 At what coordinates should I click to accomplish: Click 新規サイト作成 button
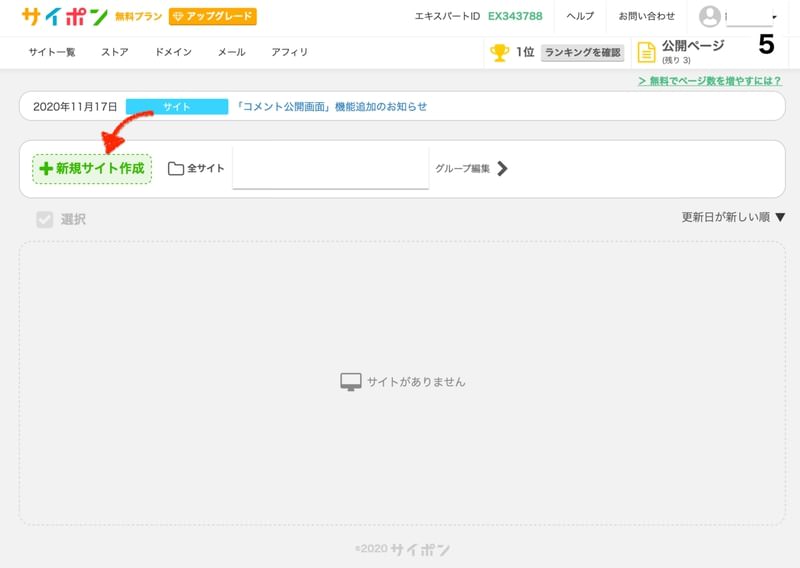[92, 169]
